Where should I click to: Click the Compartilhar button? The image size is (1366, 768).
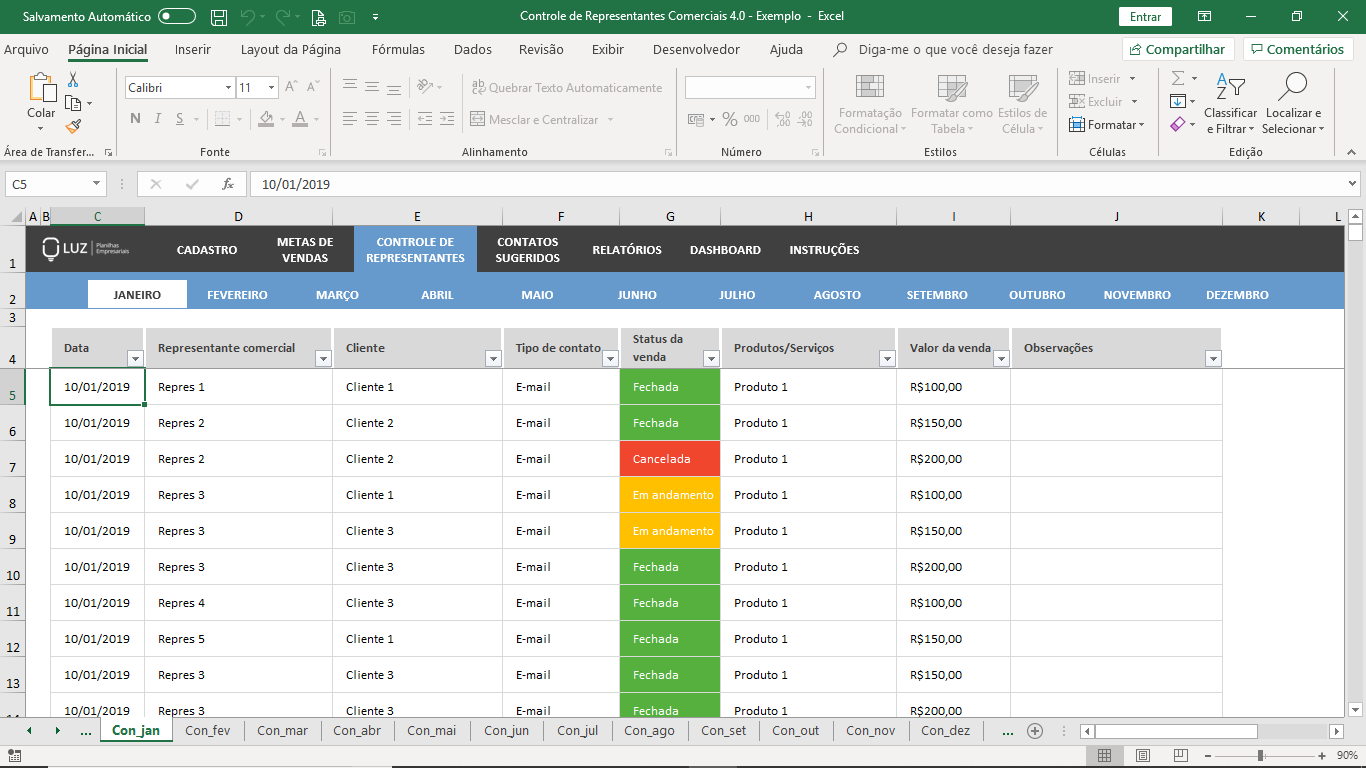tap(1178, 49)
